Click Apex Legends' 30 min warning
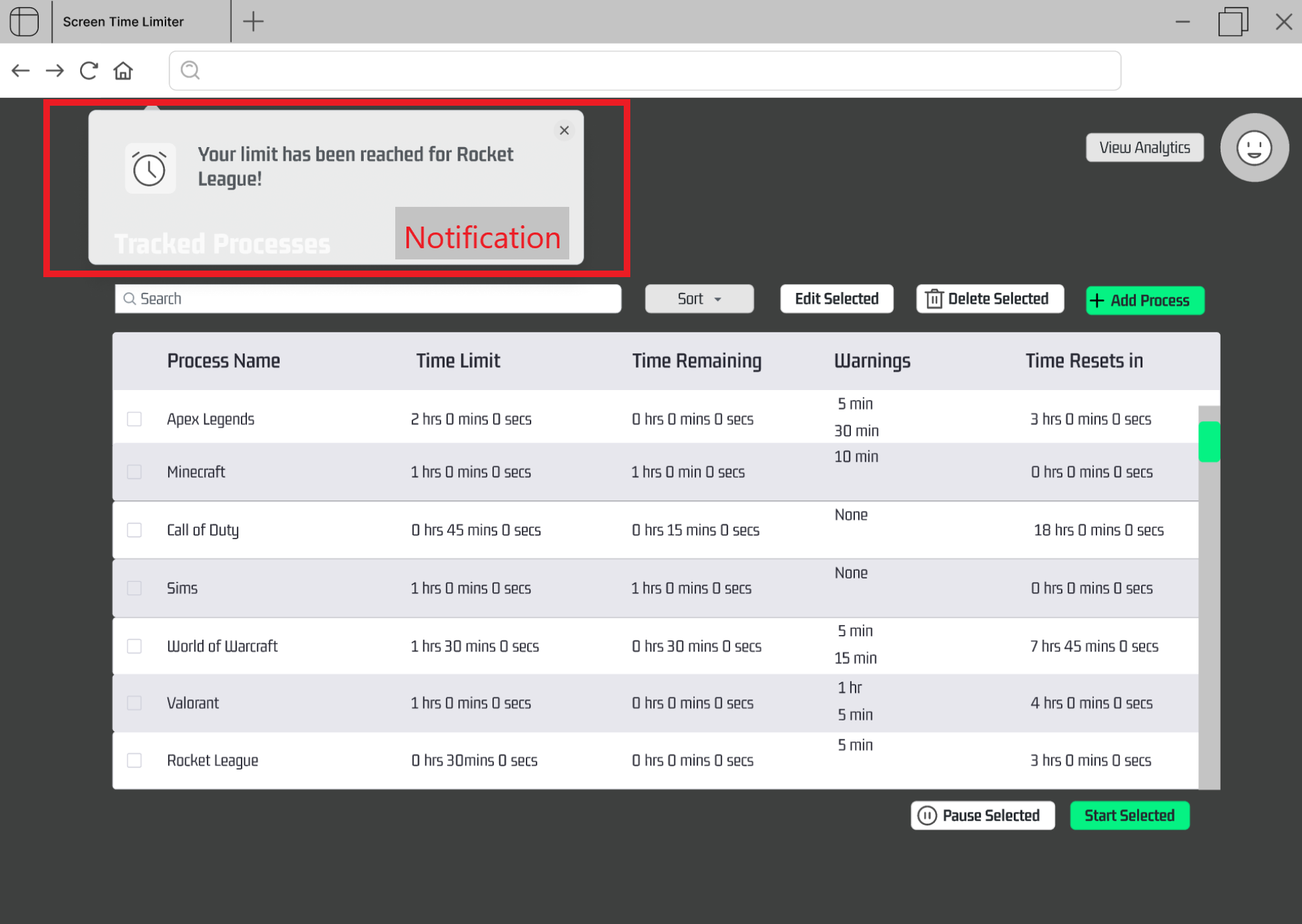This screenshot has width=1302, height=924. click(x=856, y=431)
